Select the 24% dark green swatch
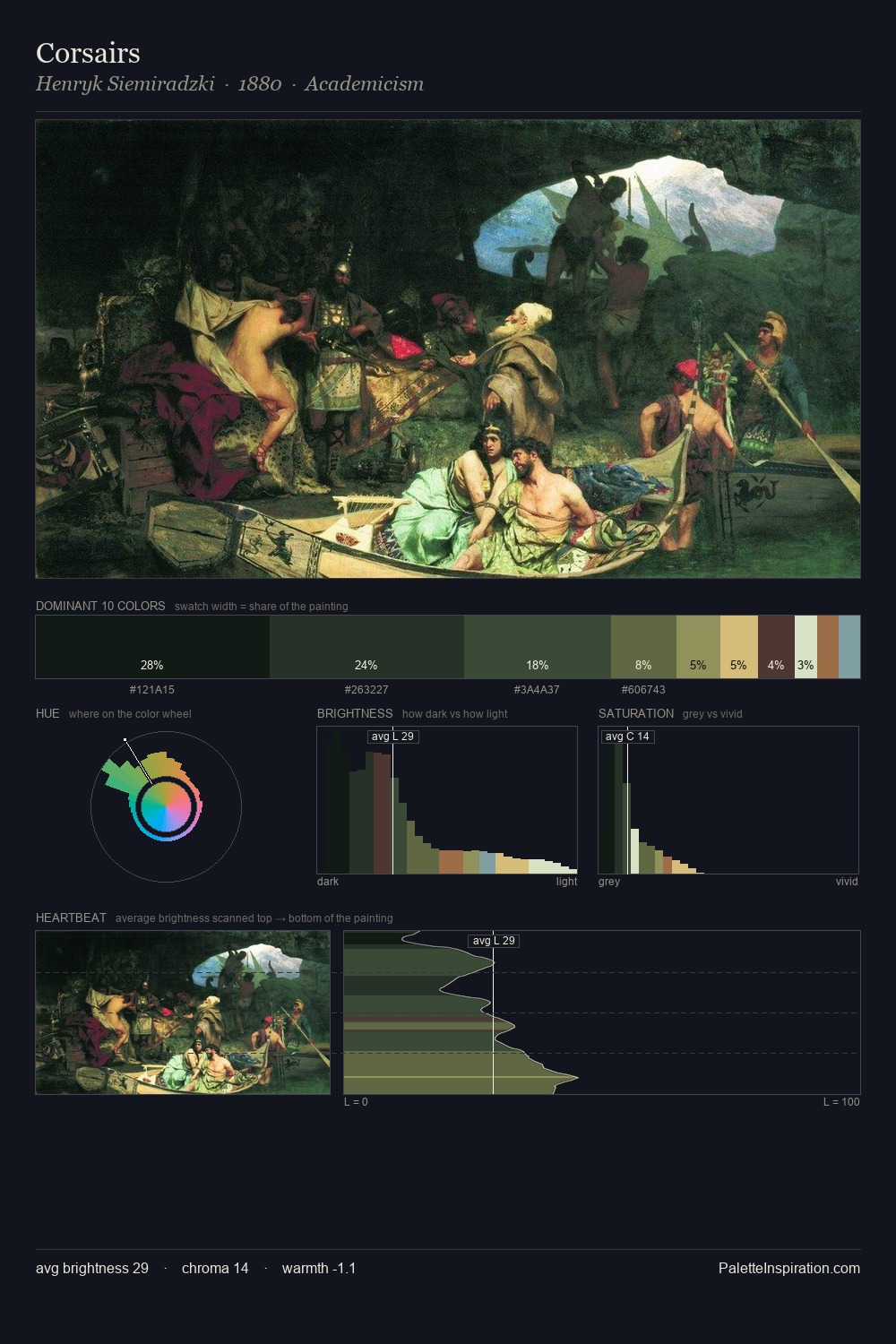Screen dimensions: 896x1344 [366, 647]
